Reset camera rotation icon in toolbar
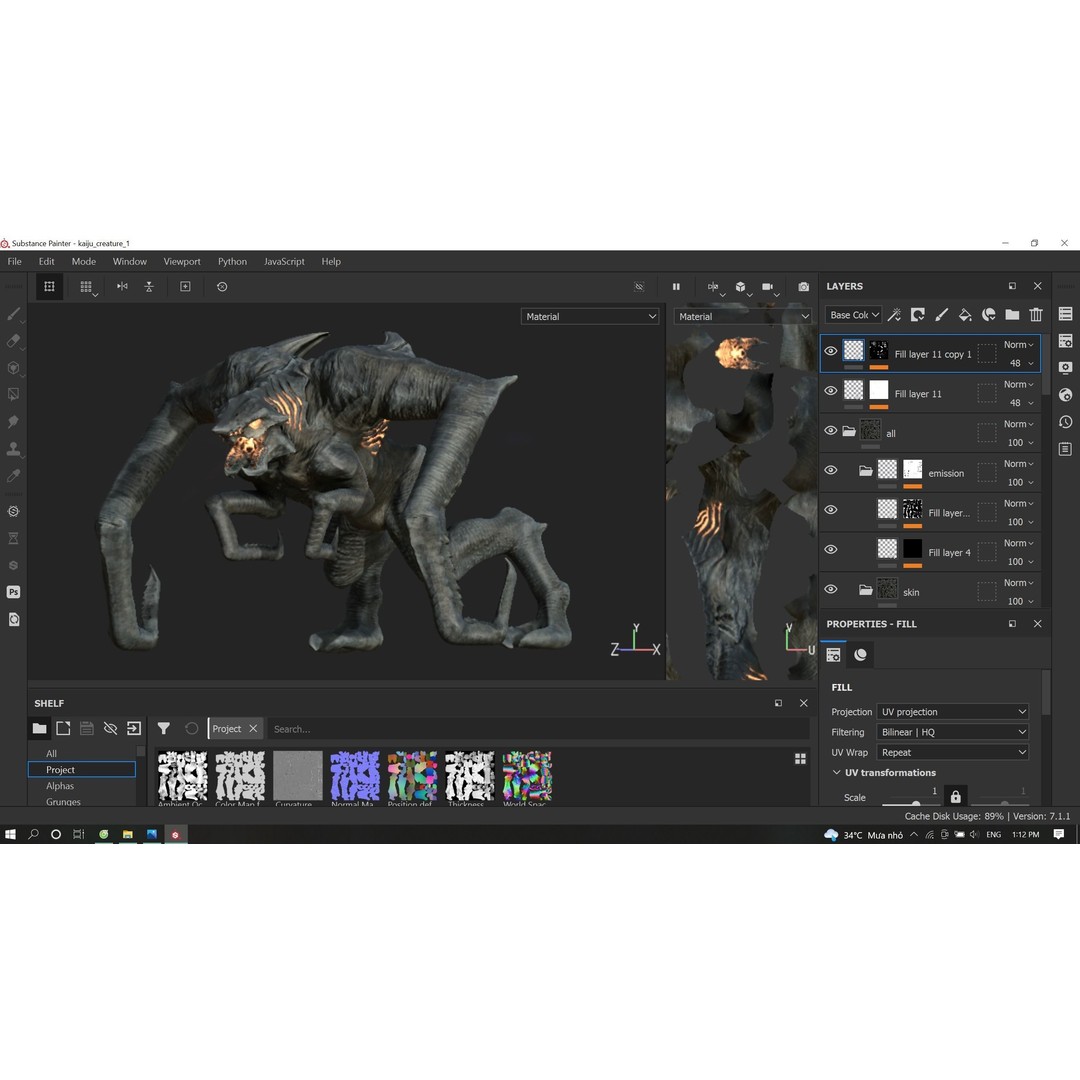The height and width of the screenshot is (1080, 1080). (x=222, y=287)
